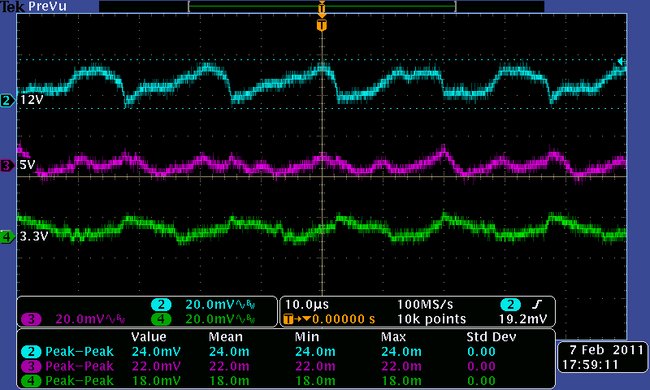Click the magenta channel 3 scale badge
This screenshot has width=650, height=390.
click(31, 319)
